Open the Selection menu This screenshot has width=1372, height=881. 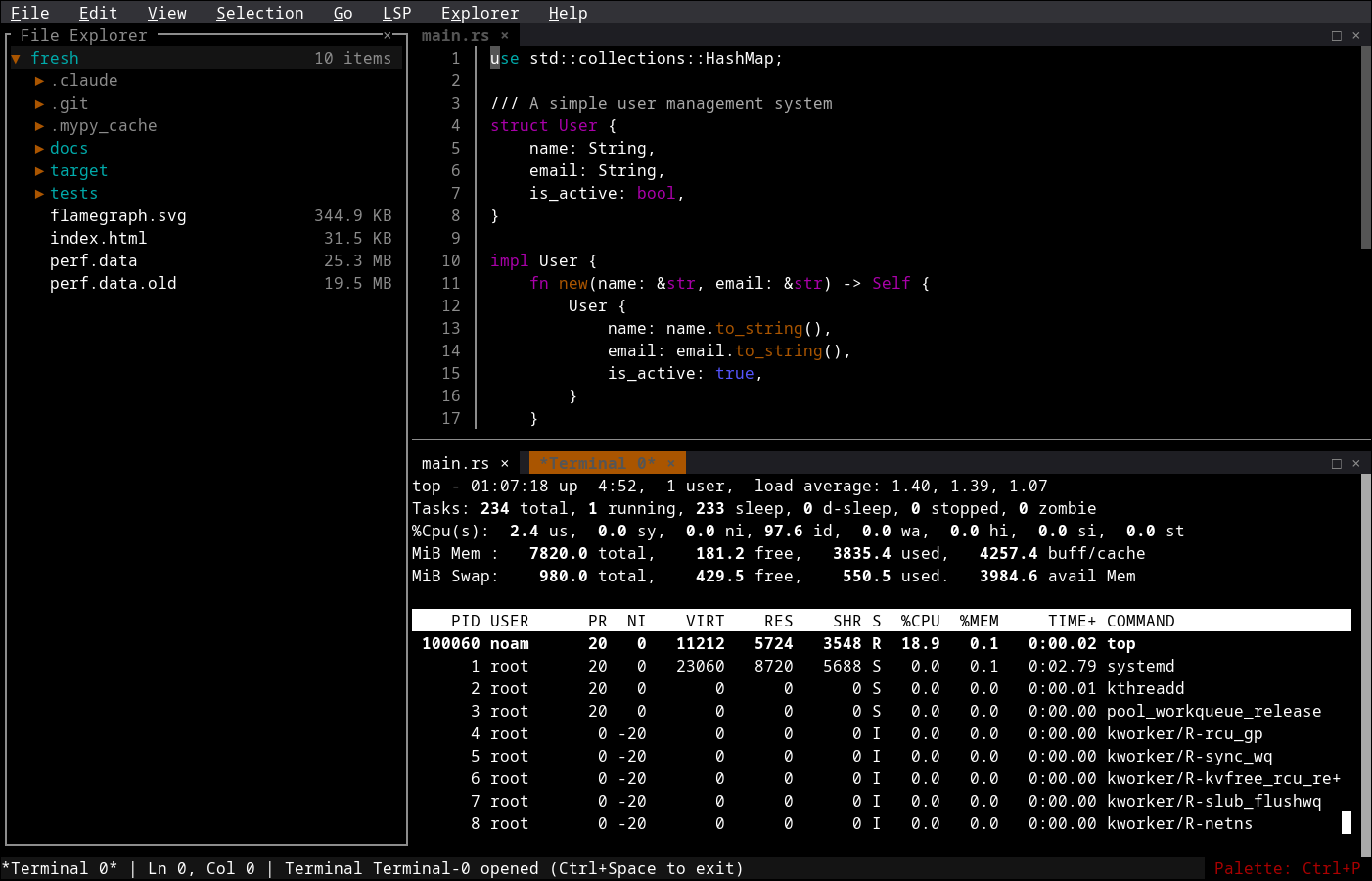point(260,13)
